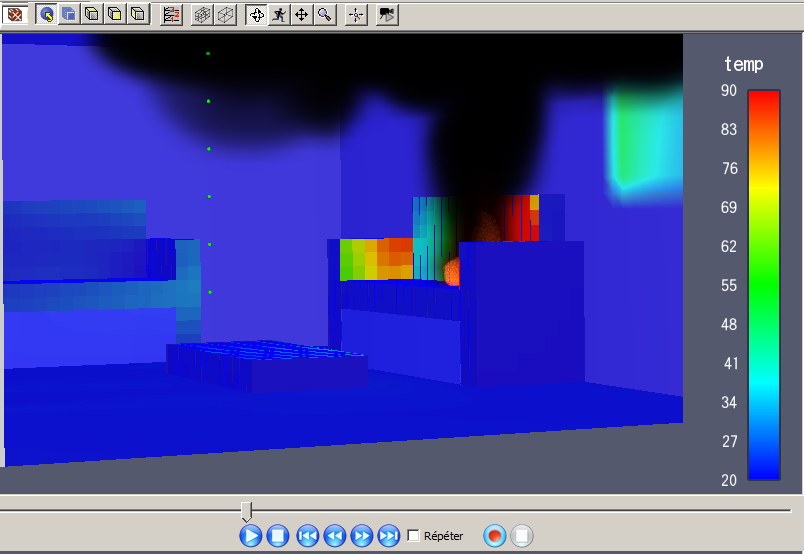The height and width of the screenshot is (554, 804).
Task: Fast forward the animation
Action: [362, 536]
